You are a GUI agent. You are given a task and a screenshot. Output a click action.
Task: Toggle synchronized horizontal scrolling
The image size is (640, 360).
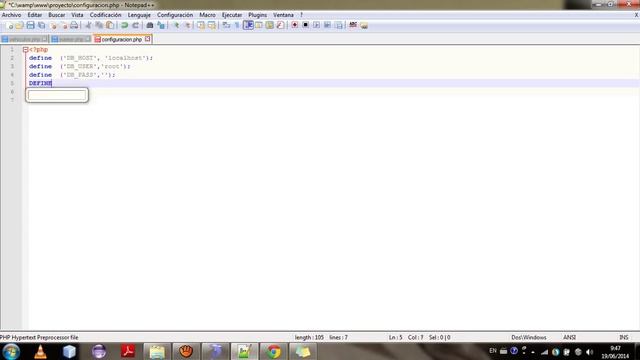(x=212, y=25)
